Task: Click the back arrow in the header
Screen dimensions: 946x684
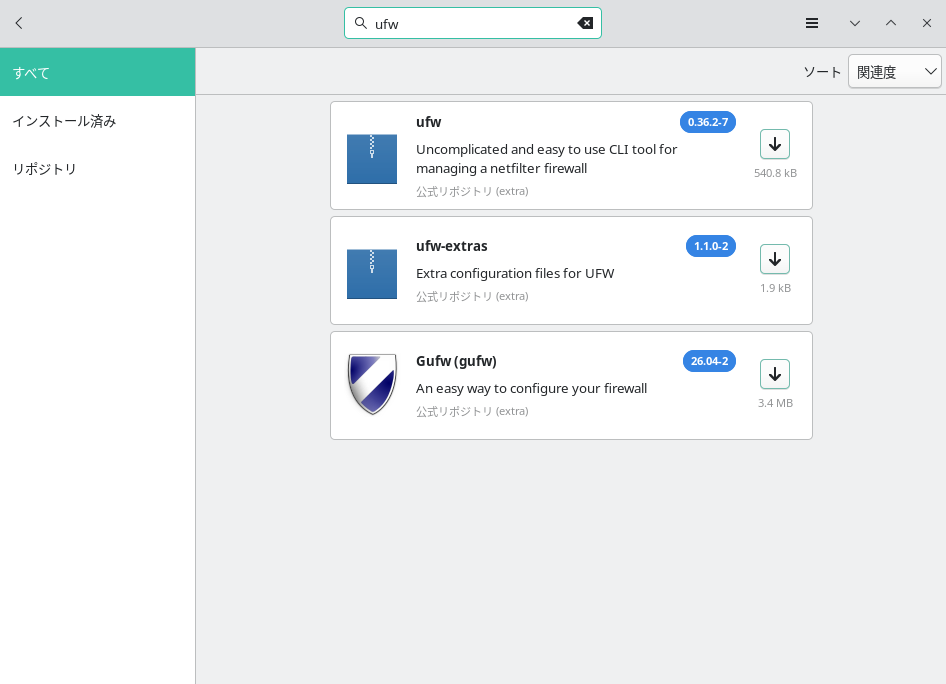Action: (19, 23)
